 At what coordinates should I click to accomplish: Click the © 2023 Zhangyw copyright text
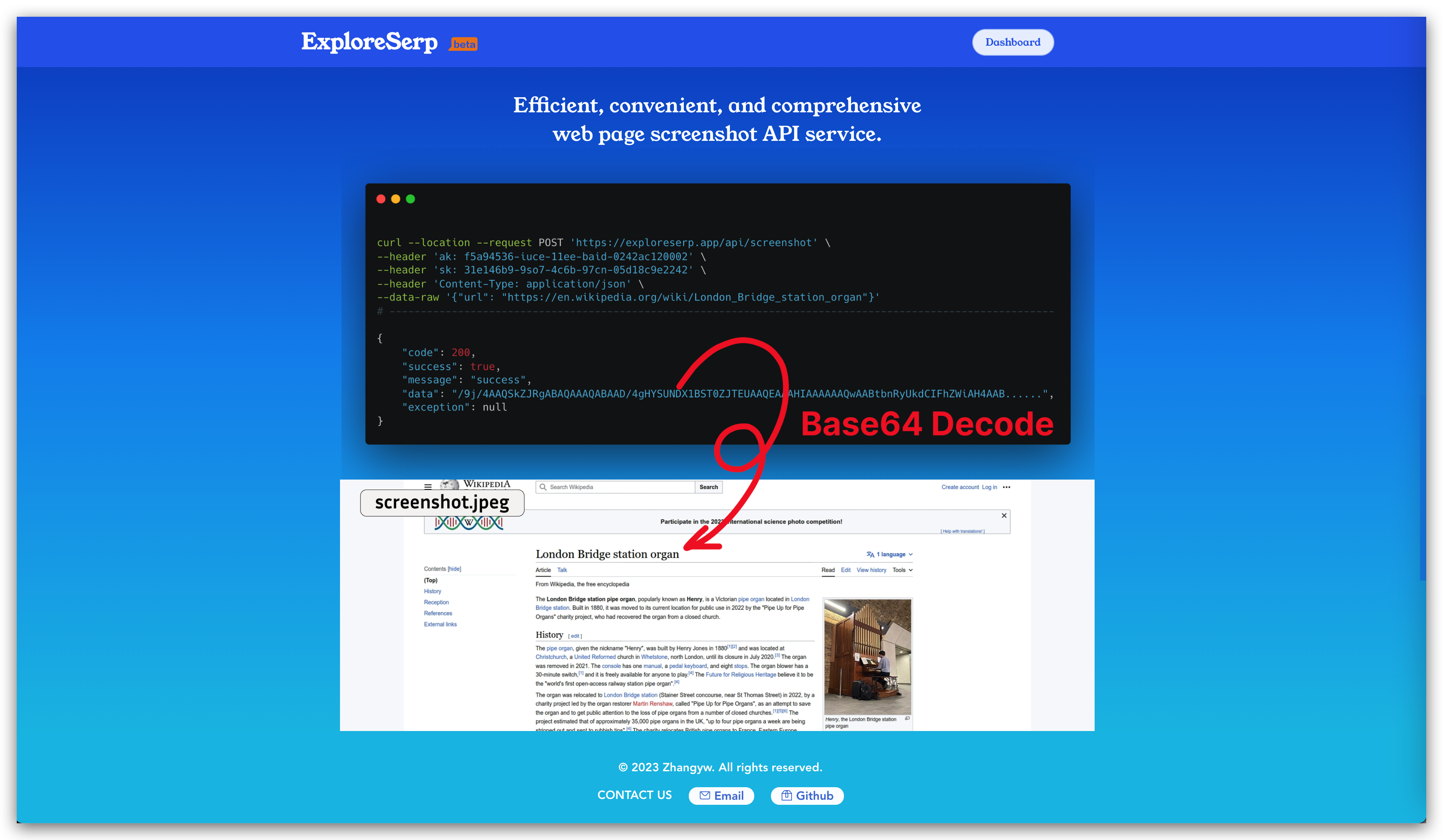click(x=720, y=767)
